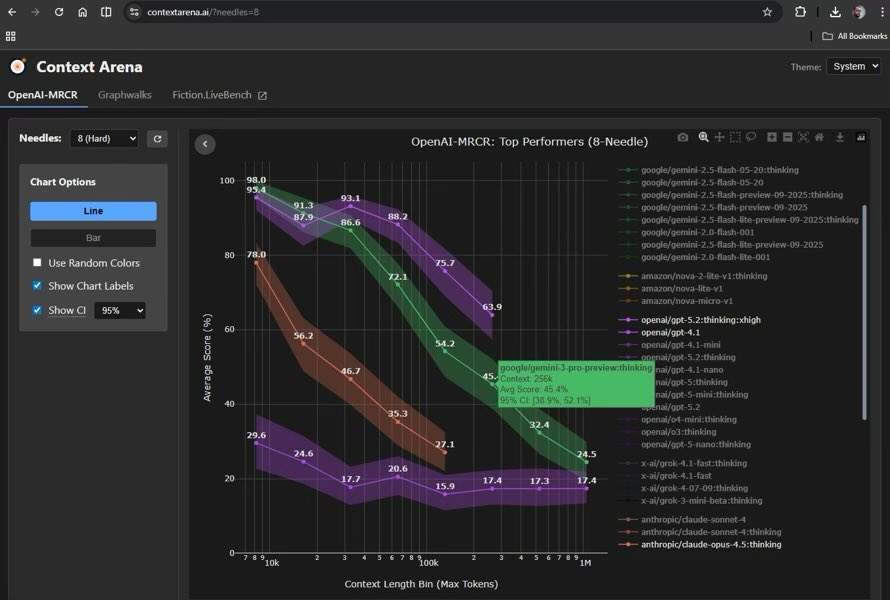This screenshot has height=600, width=890.
Task: Click the 78.0 data point on orange line
Action: 256,263
